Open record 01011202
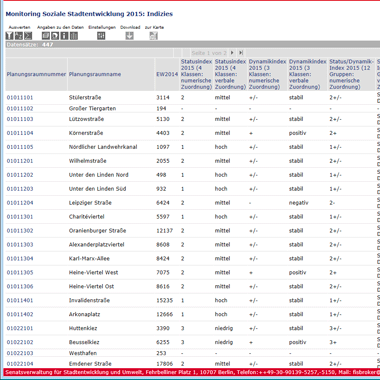380x380 pixels. click(20, 175)
